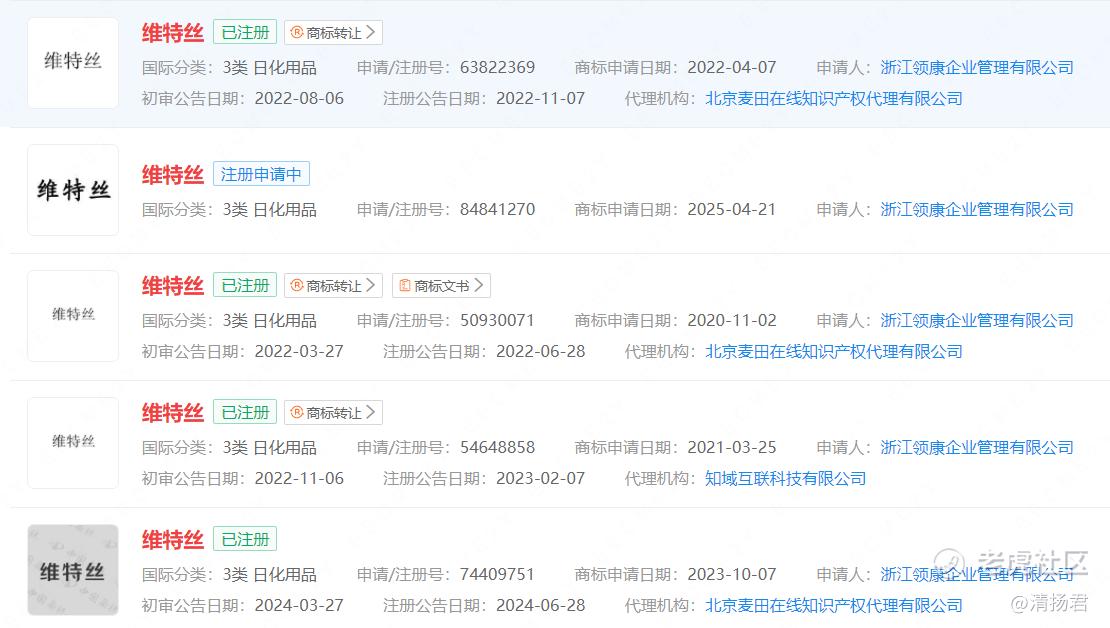1110x628 pixels.
Task: Open applicant 浙江领康企业管理有限公司 in the 63822369 row
Action: (x=977, y=68)
